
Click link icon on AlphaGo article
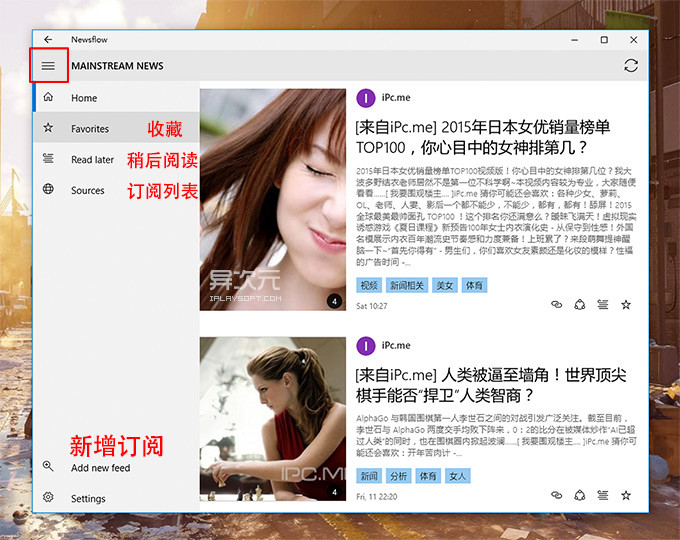click(x=557, y=495)
